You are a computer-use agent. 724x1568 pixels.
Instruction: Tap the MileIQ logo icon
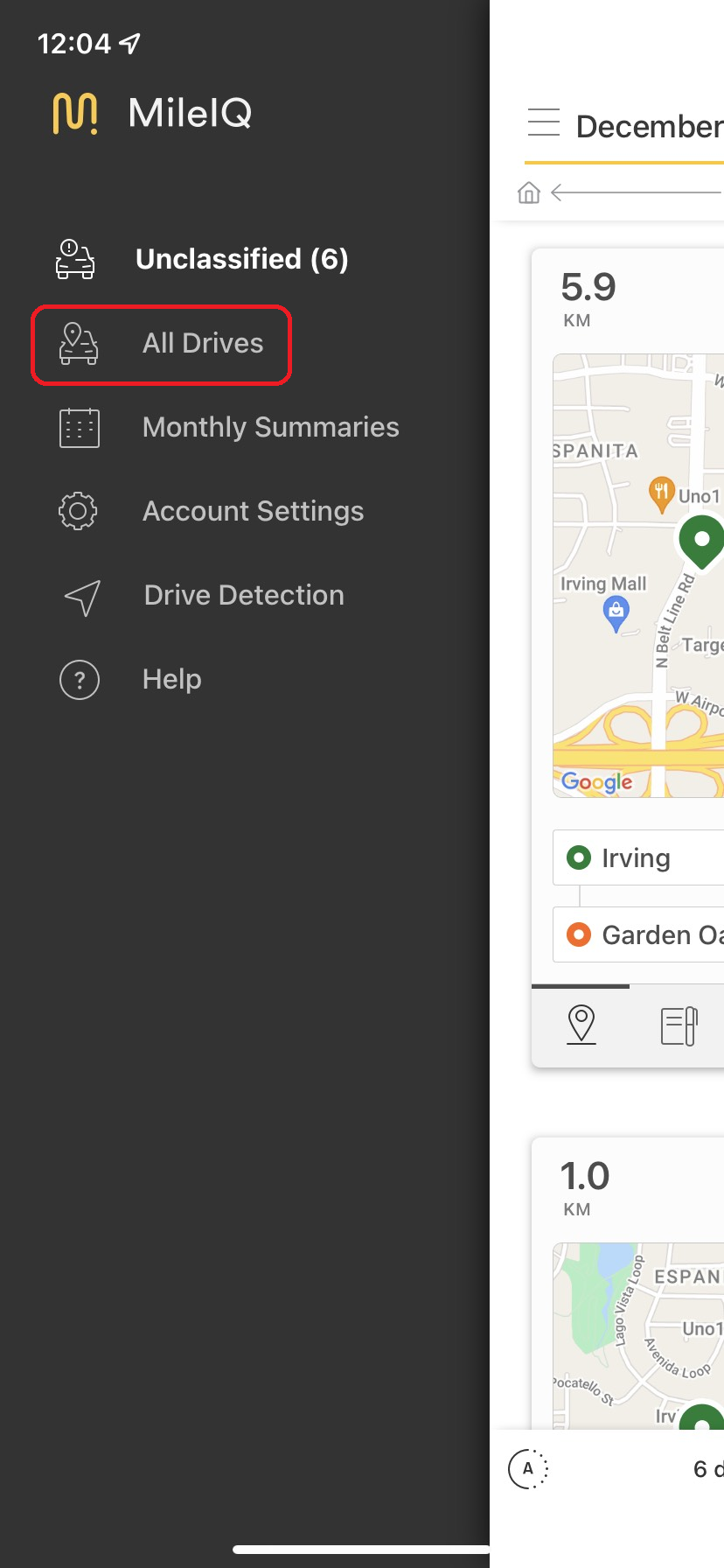tap(74, 113)
